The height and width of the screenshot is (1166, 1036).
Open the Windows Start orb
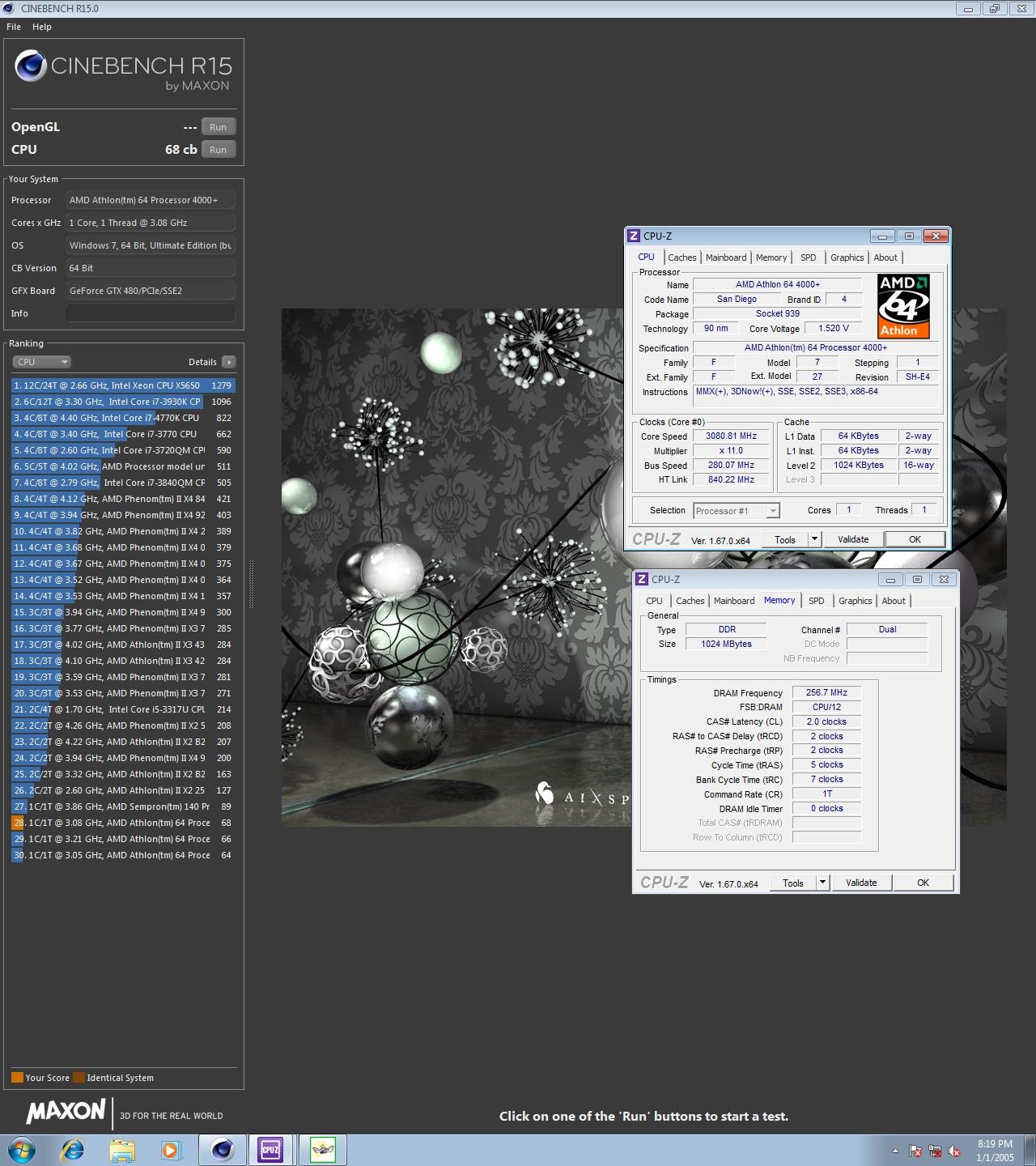(22, 1150)
